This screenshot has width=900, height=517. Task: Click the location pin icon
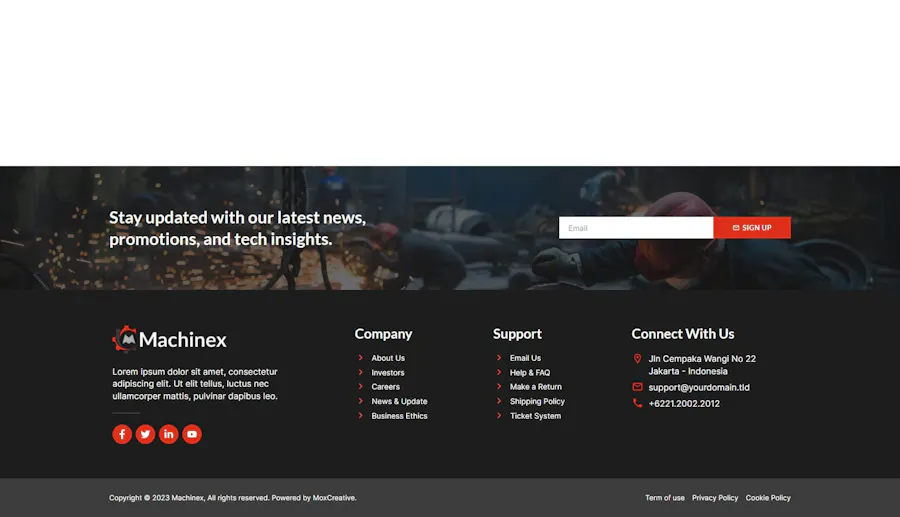[x=637, y=359]
